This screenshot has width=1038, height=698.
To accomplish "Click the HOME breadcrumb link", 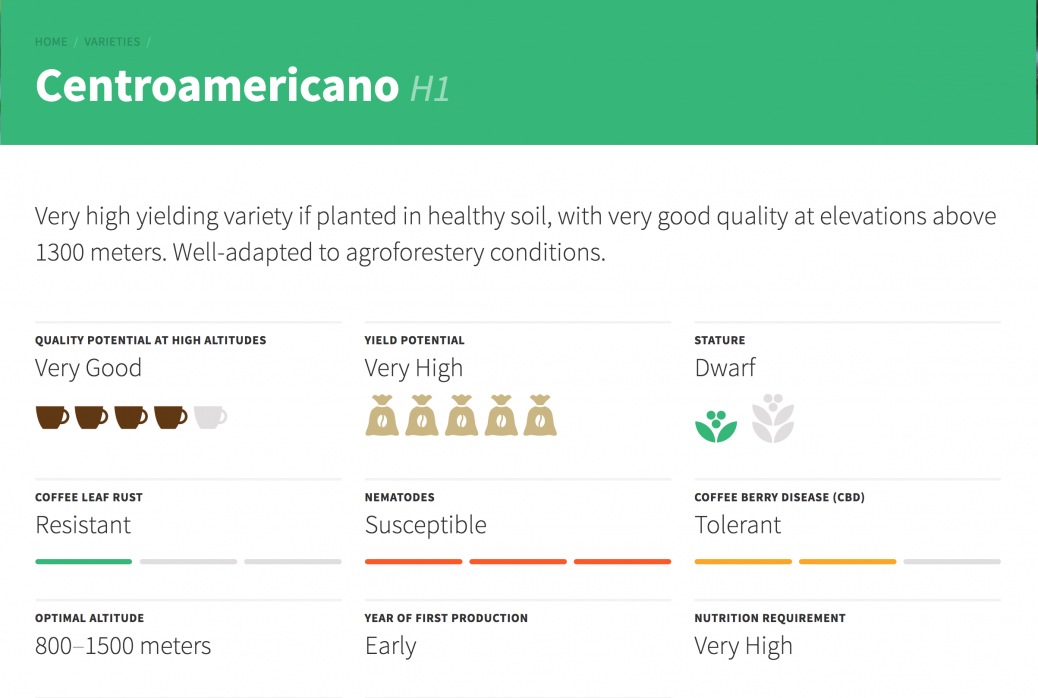I will pyautogui.click(x=51, y=42).
